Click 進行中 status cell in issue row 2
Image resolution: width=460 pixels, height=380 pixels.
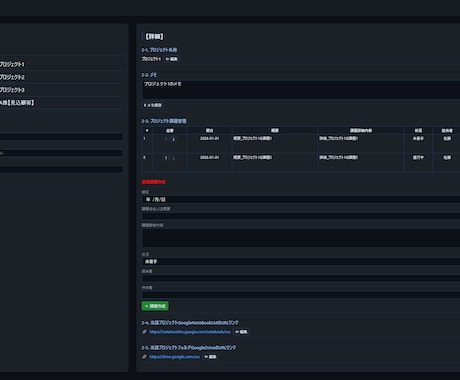pyautogui.click(x=418, y=157)
